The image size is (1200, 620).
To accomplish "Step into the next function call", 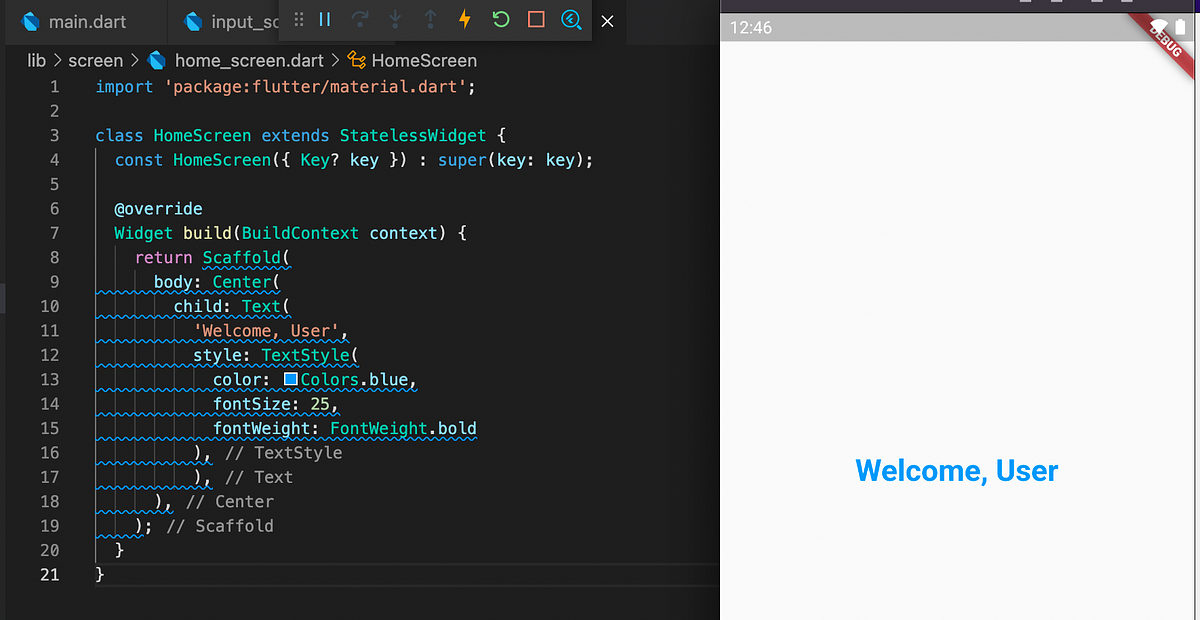I will click(x=395, y=20).
